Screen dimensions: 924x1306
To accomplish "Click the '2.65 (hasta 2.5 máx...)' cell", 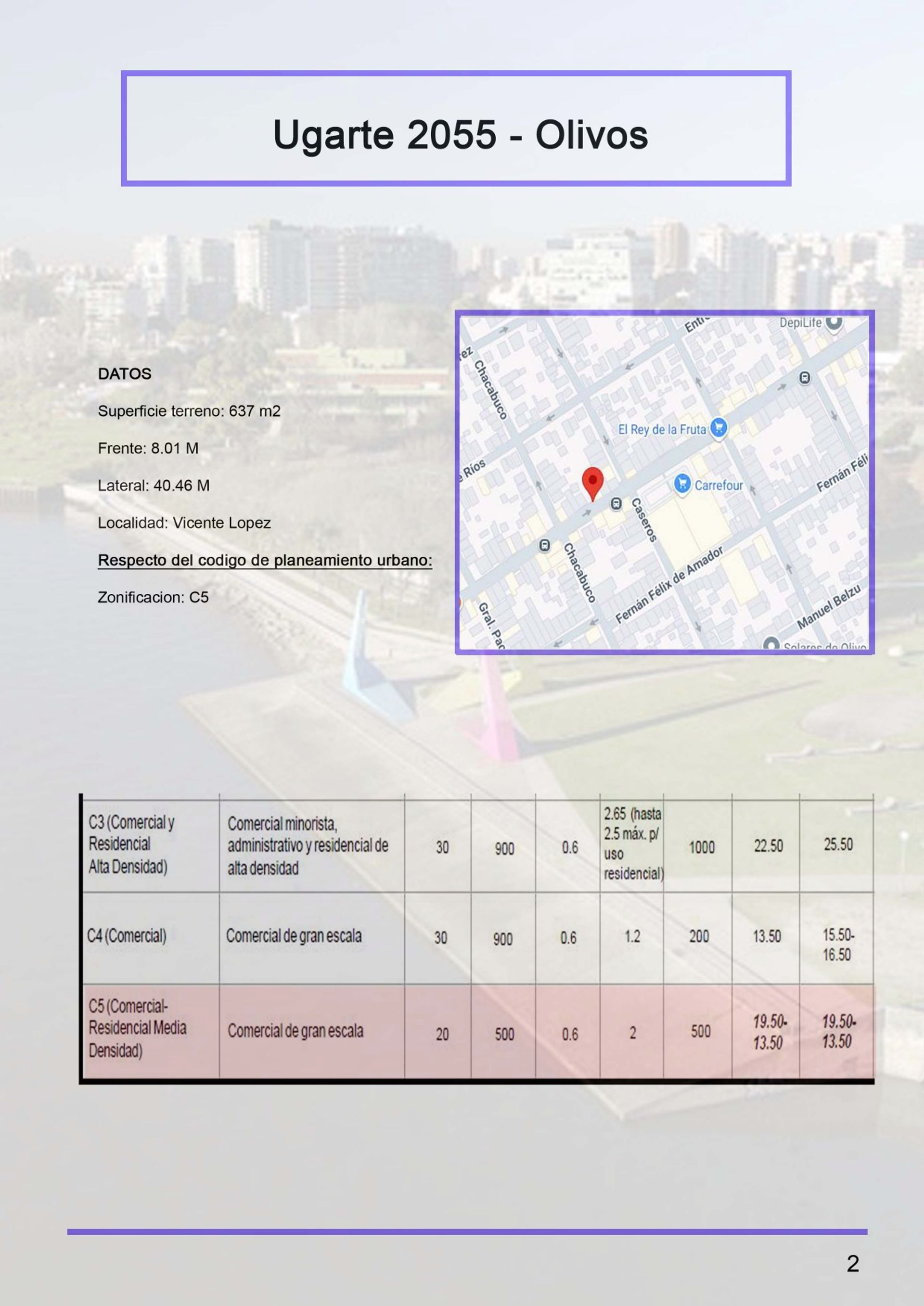I will [x=632, y=844].
